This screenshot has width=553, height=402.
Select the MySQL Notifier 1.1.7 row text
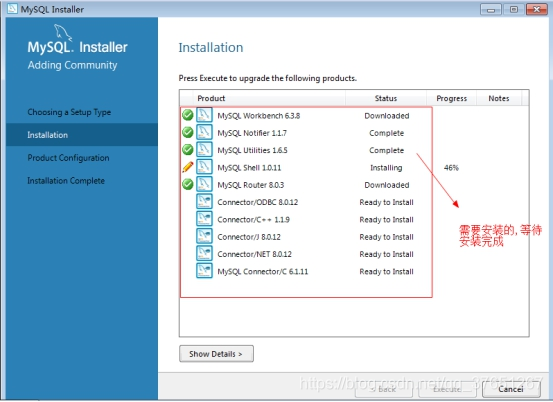pyautogui.click(x=252, y=133)
